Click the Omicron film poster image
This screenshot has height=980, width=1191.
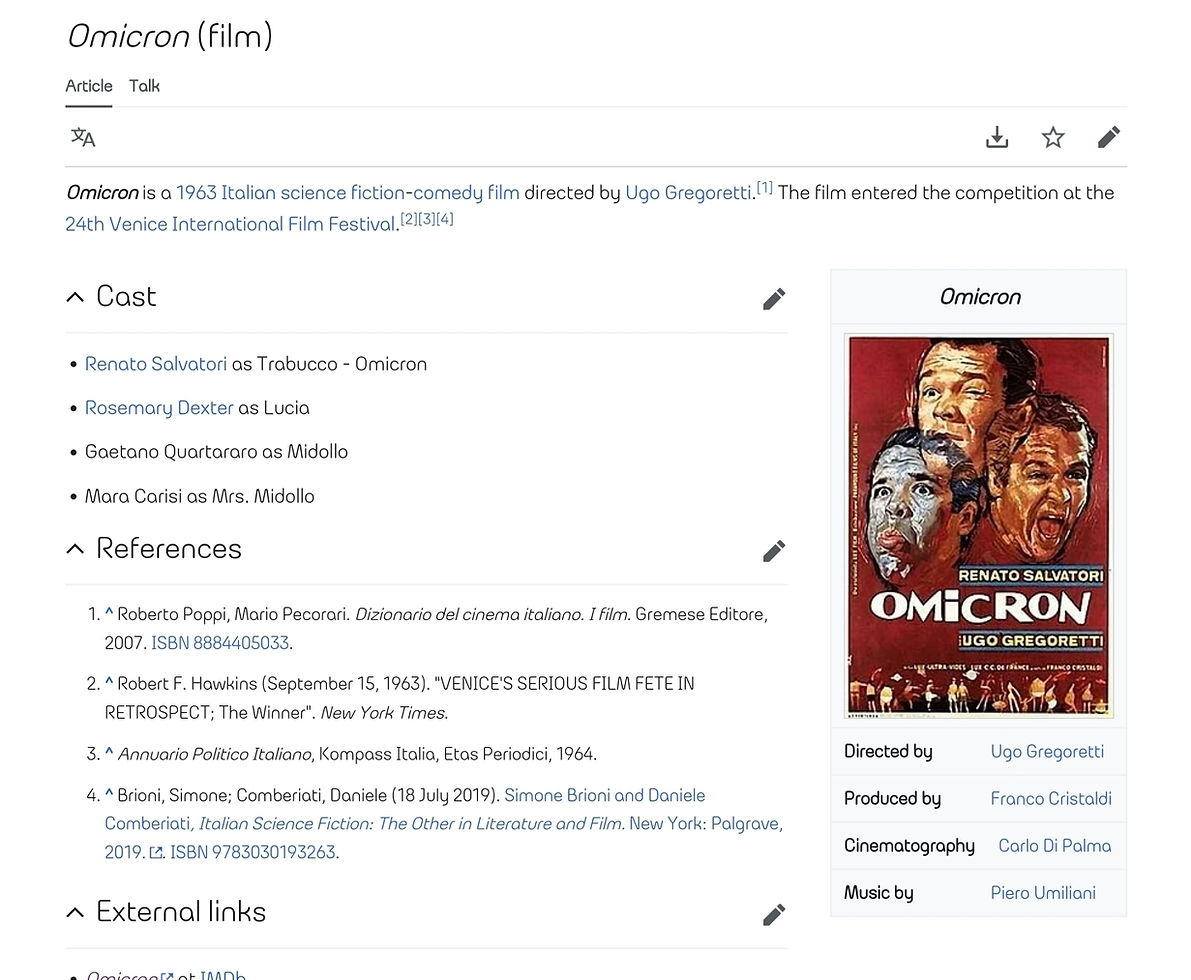979,526
